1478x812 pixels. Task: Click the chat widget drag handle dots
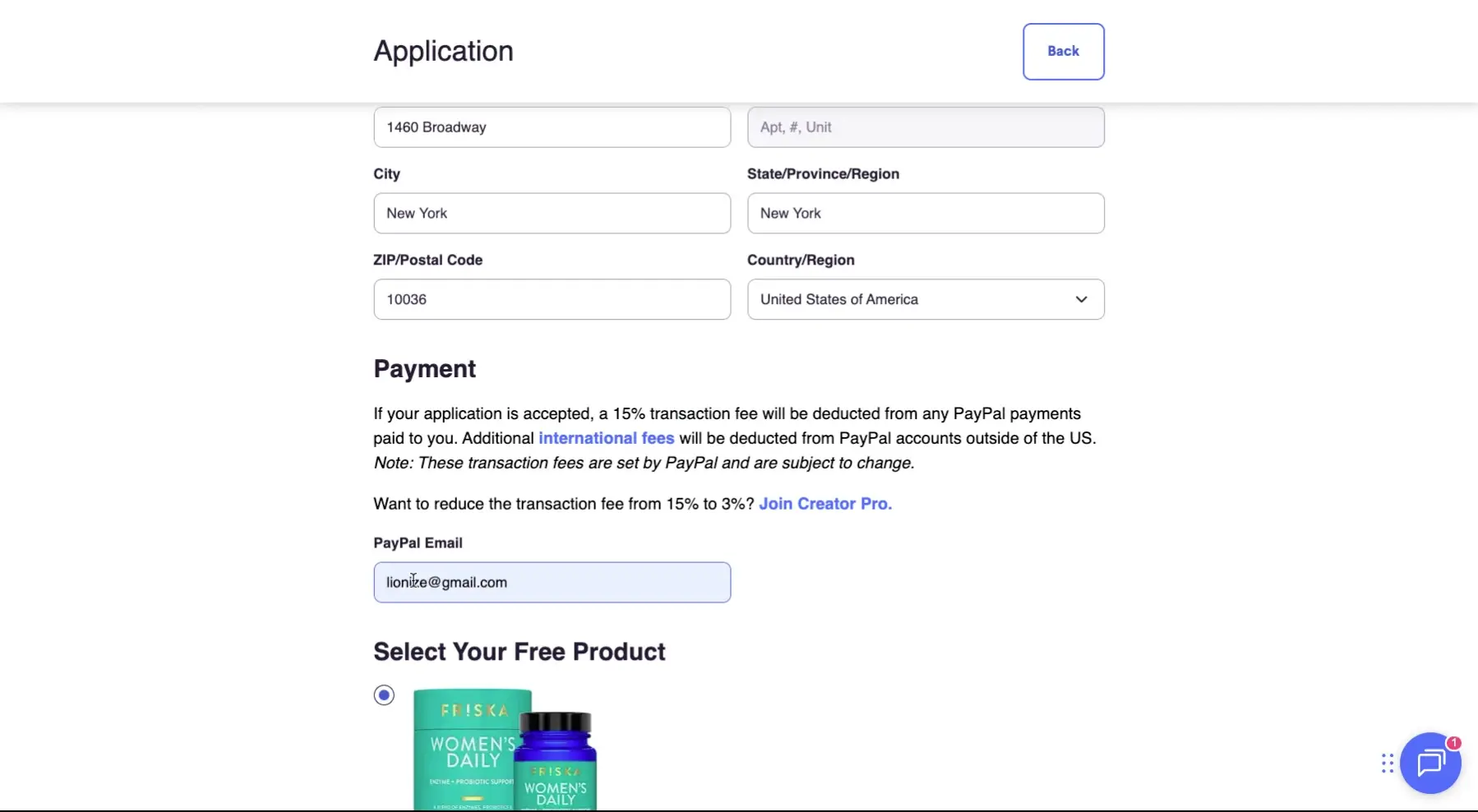[x=1386, y=764]
